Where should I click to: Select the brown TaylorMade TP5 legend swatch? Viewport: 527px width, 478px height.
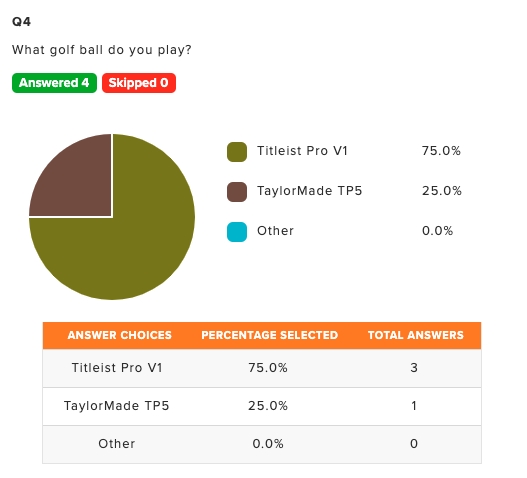[237, 192]
